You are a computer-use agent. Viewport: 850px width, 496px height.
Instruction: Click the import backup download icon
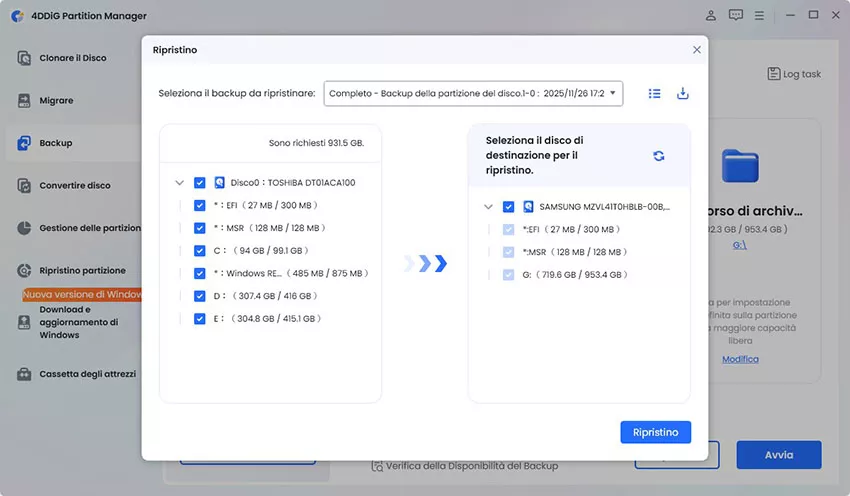click(x=682, y=93)
